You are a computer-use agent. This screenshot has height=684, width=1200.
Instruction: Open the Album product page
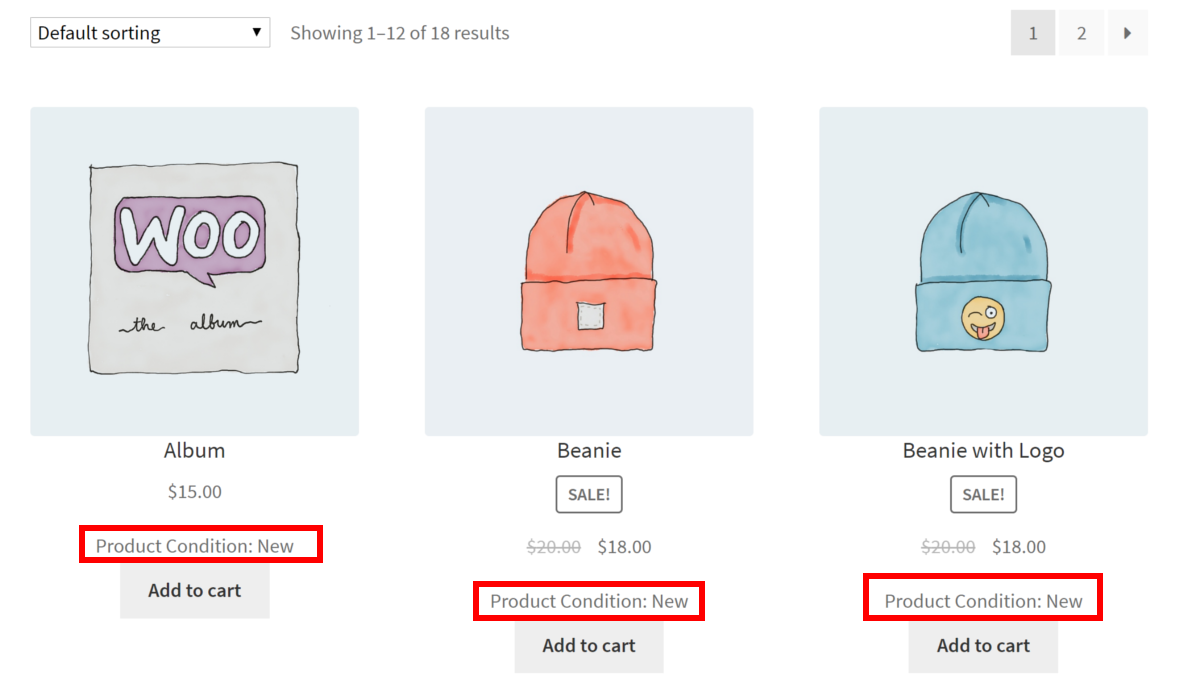click(x=194, y=450)
